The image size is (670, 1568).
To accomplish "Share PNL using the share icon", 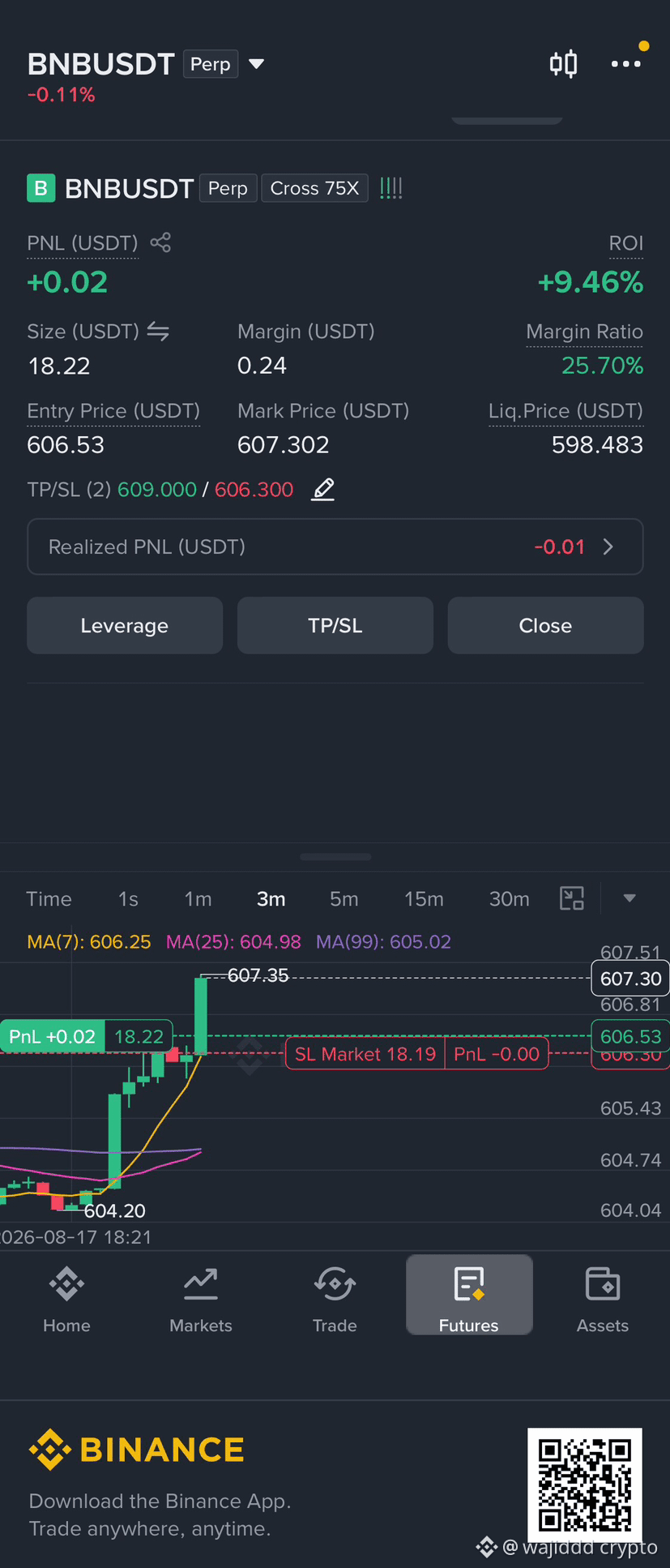I will [x=160, y=242].
